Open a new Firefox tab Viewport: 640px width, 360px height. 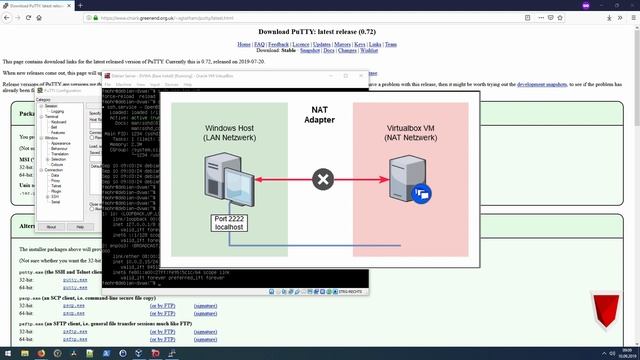point(80,6)
